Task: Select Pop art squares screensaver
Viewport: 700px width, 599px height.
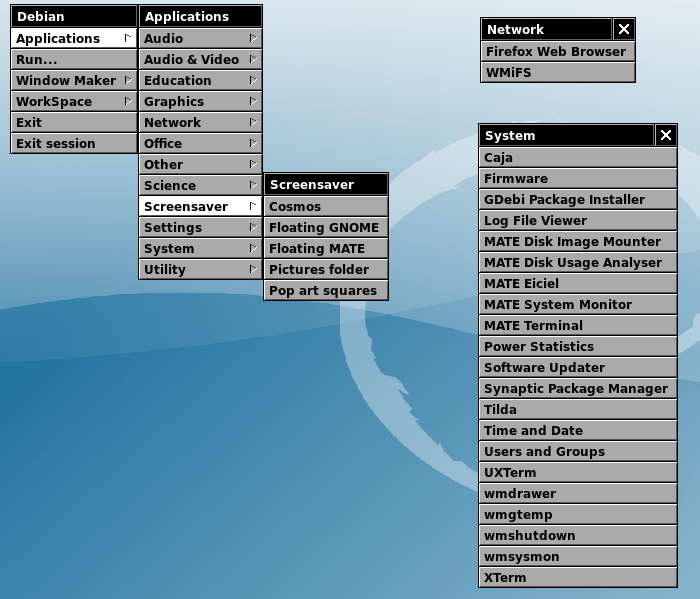Action: [x=326, y=290]
